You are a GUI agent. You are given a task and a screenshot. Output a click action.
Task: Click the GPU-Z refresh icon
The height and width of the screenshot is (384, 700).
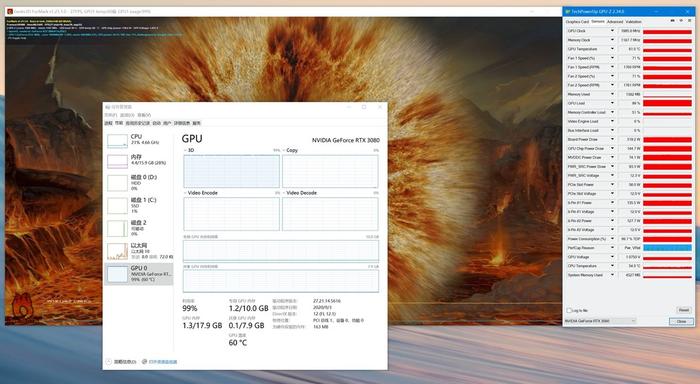pyautogui.click(x=681, y=21)
